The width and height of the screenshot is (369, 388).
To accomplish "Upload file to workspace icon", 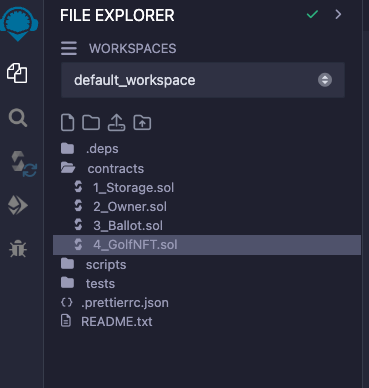I will click(116, 122).
